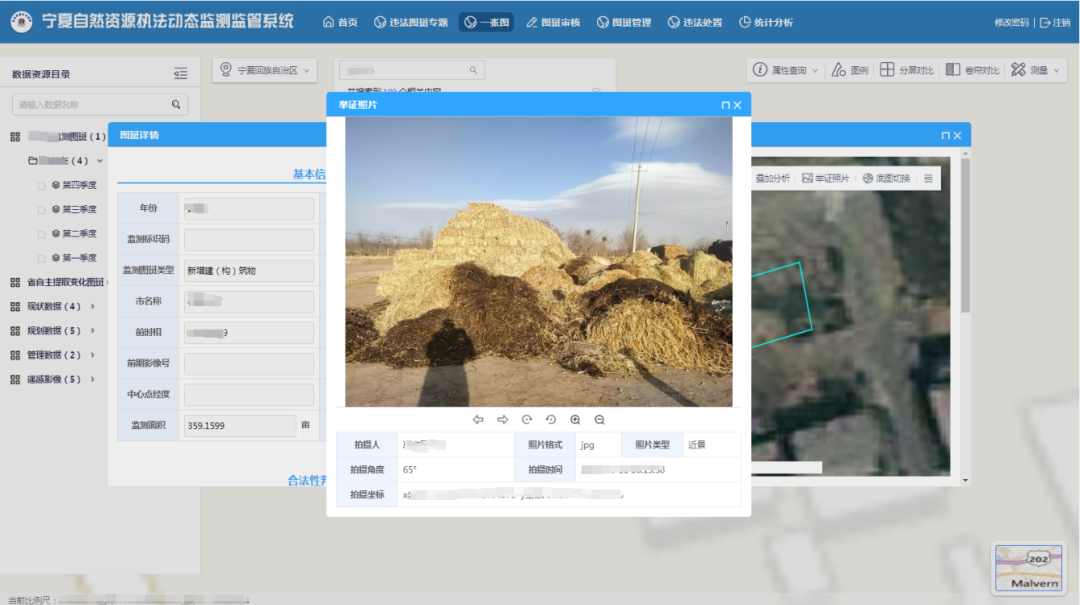
Task: Rotate the evidence photo clockwise
Action: [x=527, y=420]
